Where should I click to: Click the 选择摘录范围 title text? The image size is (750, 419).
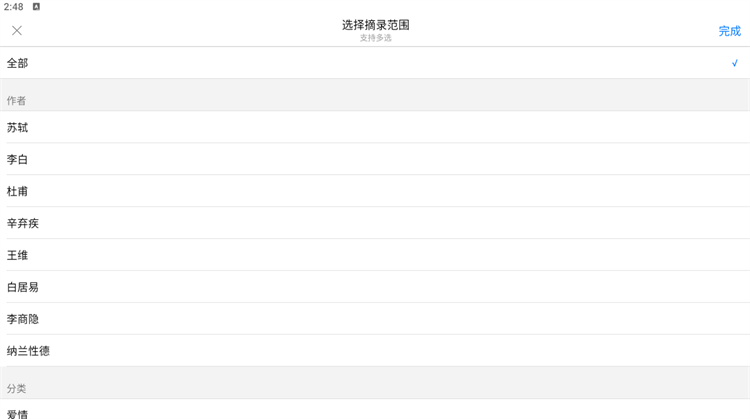click(375, 25)
